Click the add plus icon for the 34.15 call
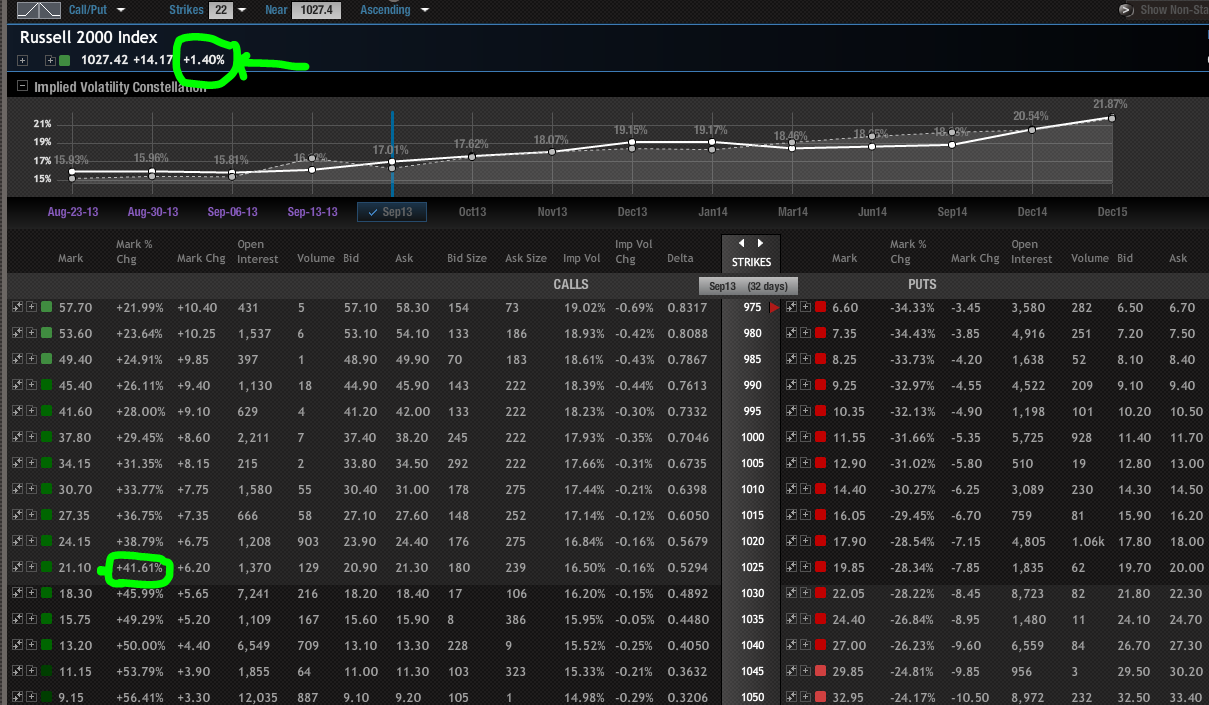1209x705 pixels. (x=31, y=463)
